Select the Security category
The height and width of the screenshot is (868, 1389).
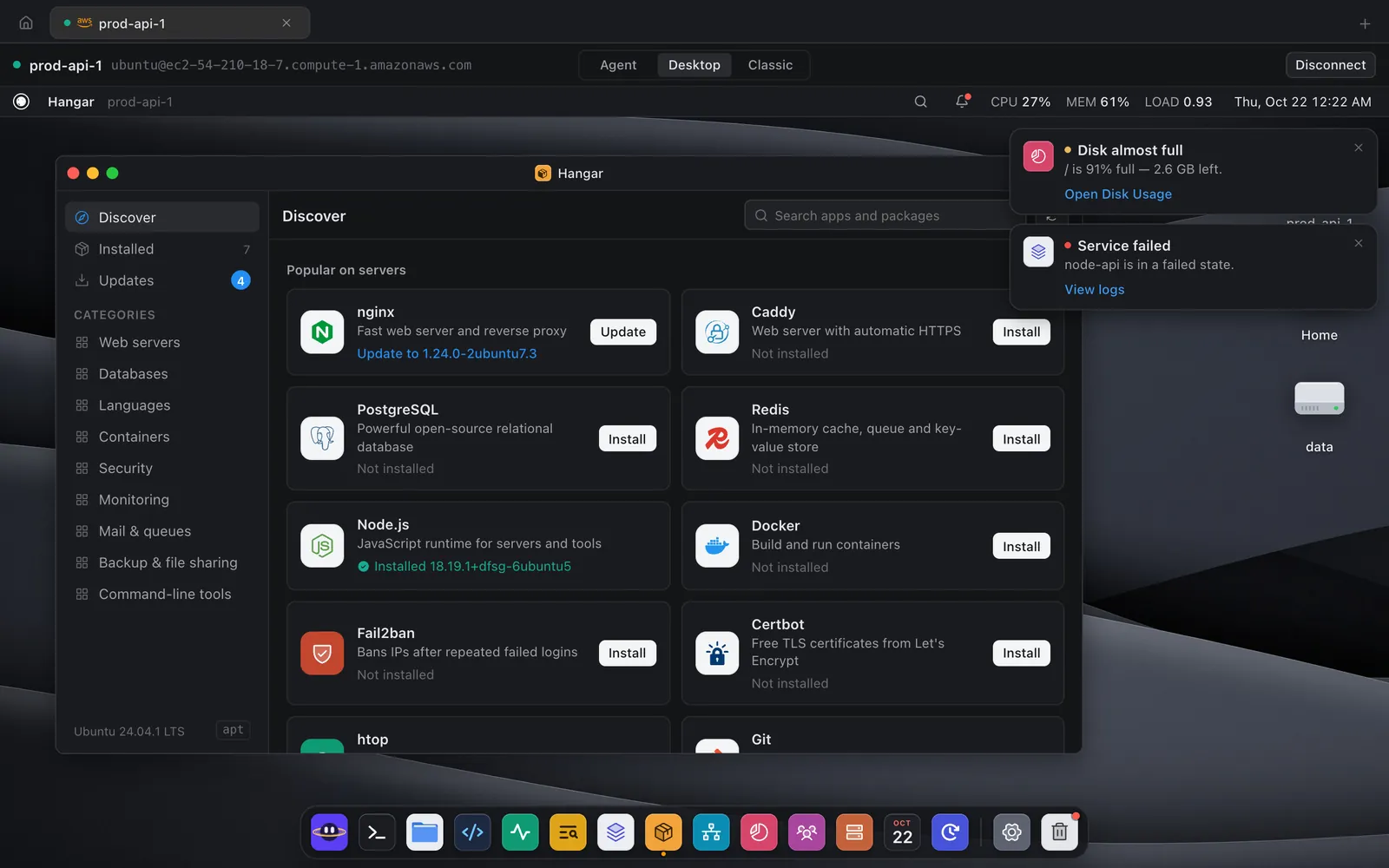(x=162, y=468)
